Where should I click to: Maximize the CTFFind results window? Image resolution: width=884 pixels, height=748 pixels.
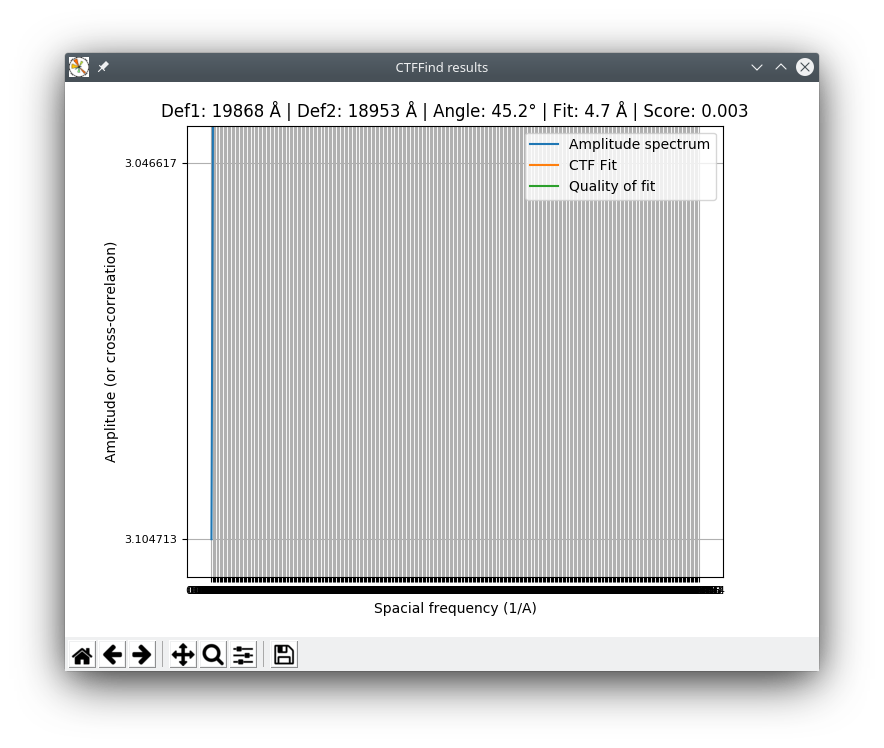(x=781, y=67)
